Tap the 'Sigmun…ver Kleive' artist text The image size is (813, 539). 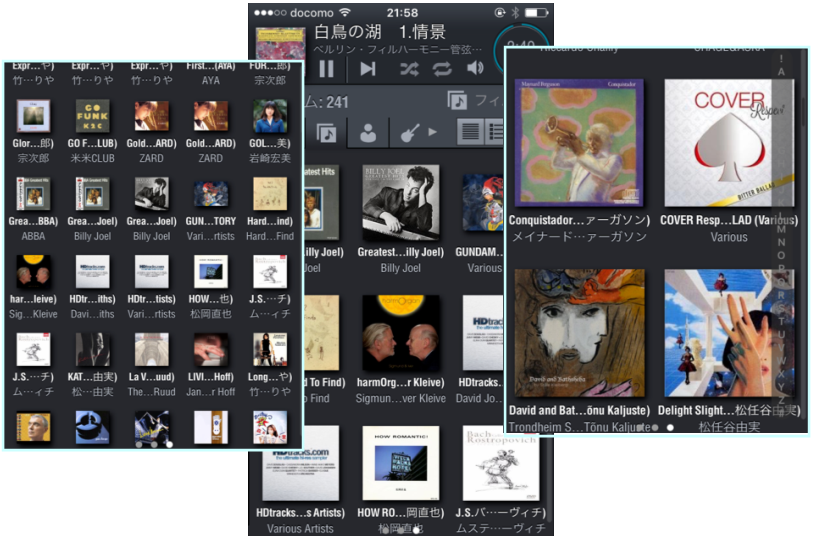(x=400, y=399)
